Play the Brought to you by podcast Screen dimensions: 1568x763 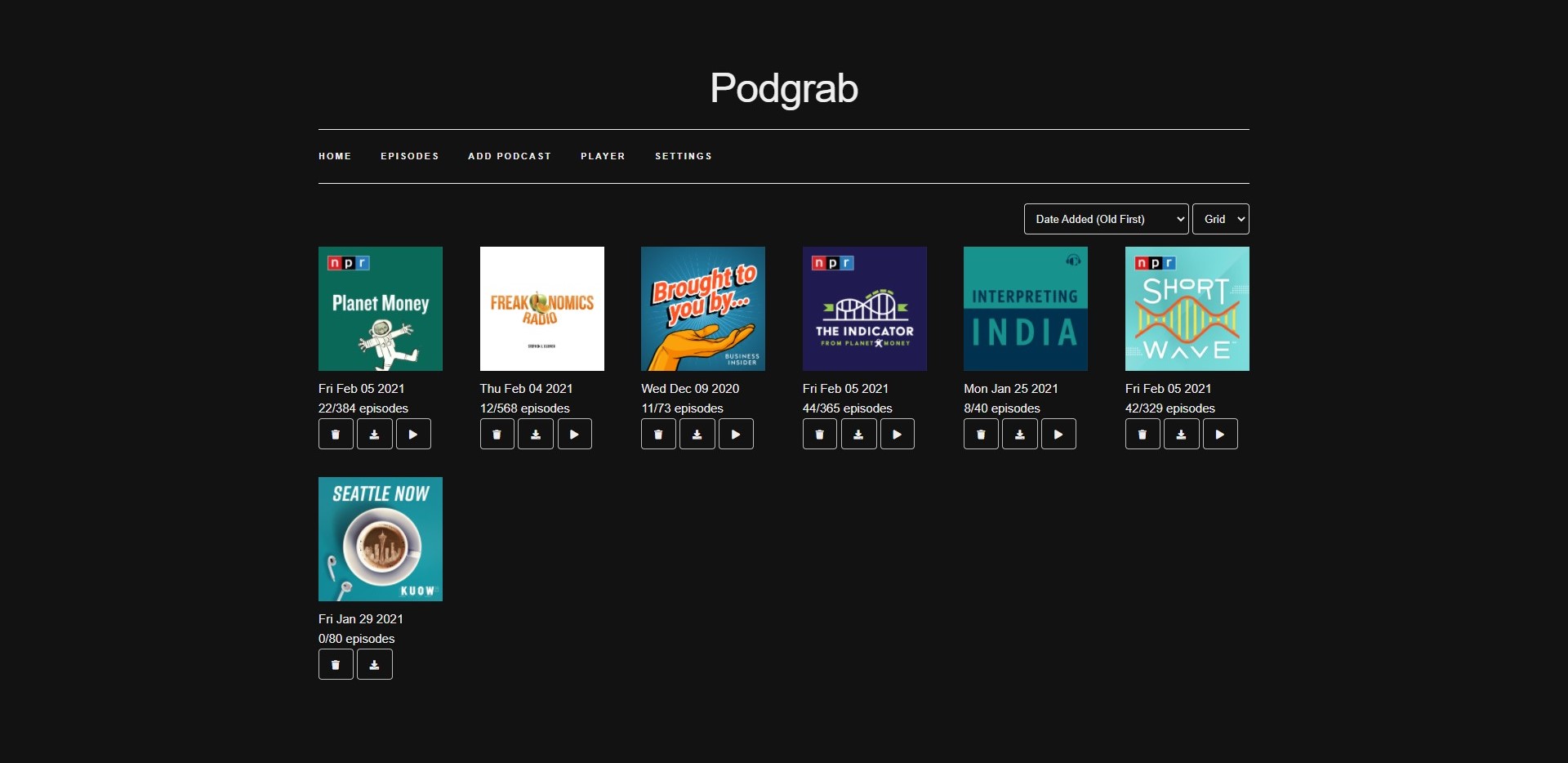pos(736,434)
